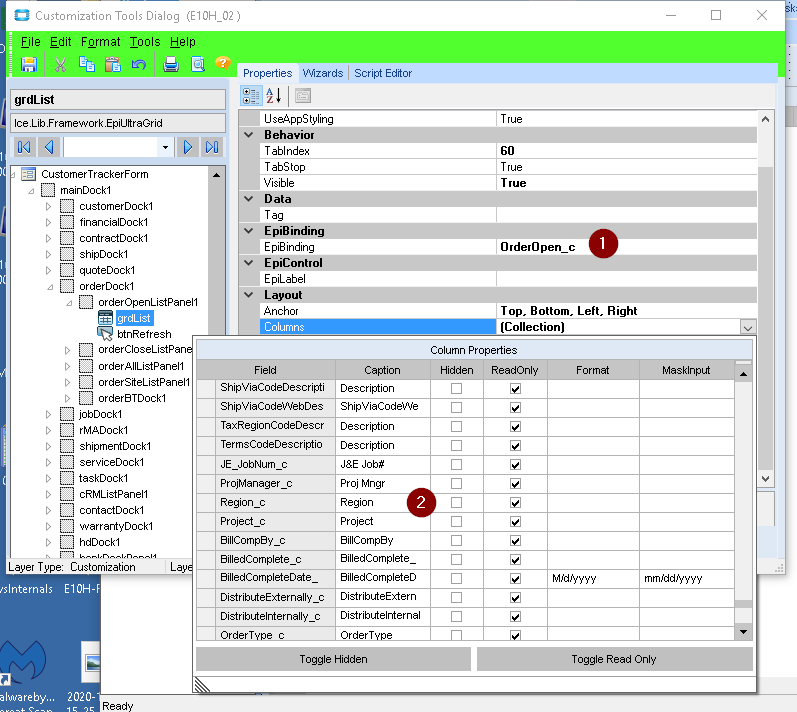Collapse the Layout property category
Viewport: 797px width, 712px height.
[249, 295]
